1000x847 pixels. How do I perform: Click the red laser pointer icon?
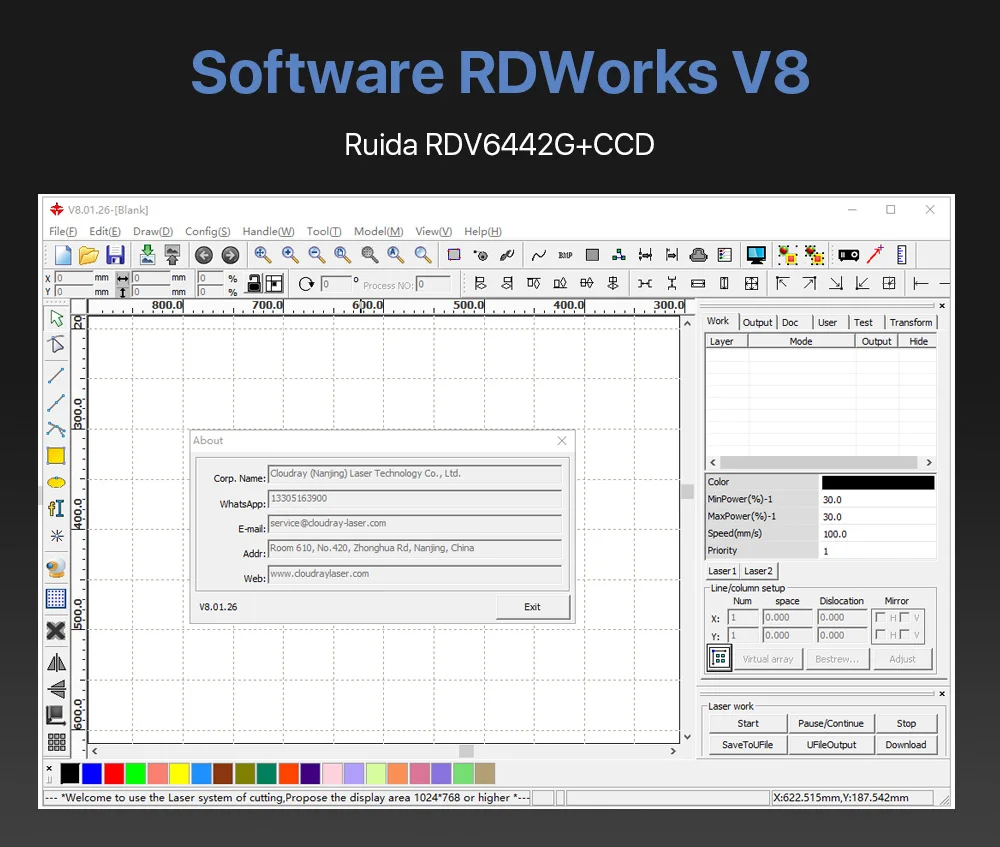(875, 254)
